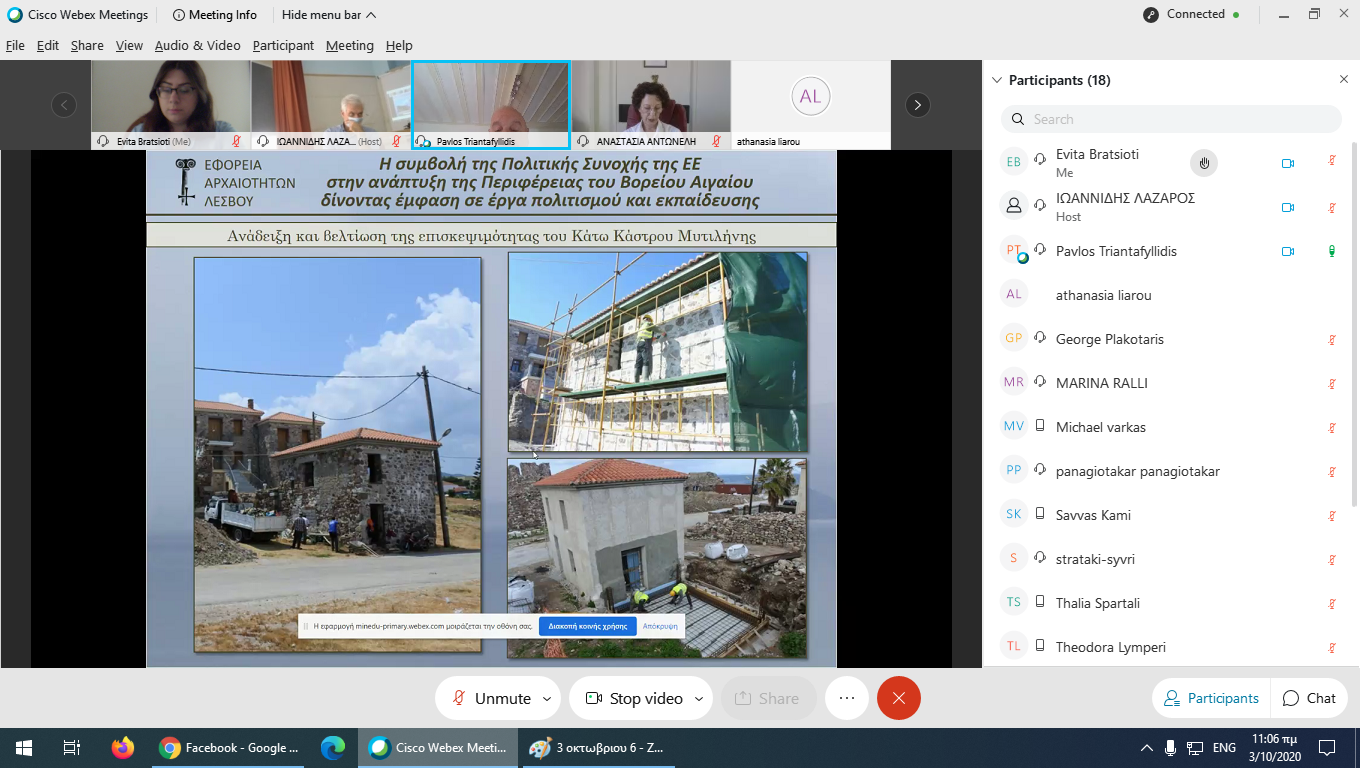The height and width of the screenshot is (768, 1360).
Task: Close the Participants panel
Action: [x=1343, y=80]
